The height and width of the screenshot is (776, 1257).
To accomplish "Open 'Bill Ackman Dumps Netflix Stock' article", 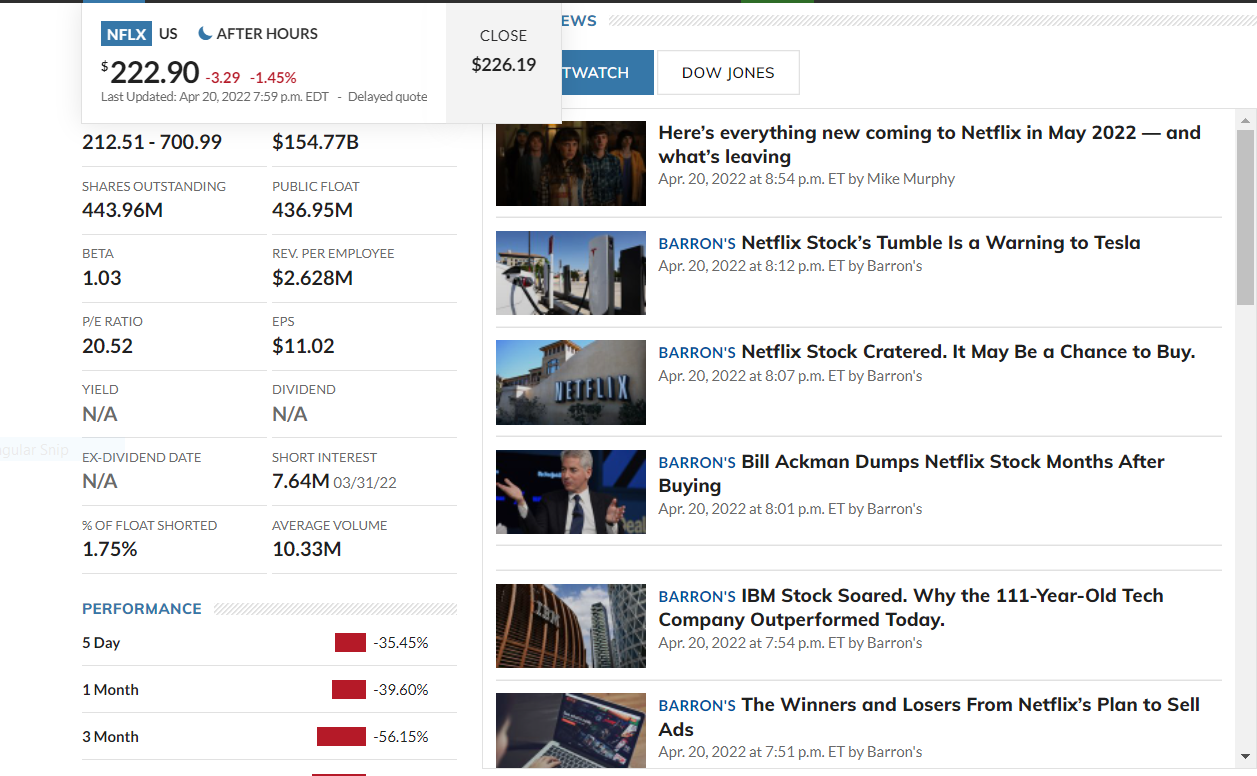I will pos(911,474).
